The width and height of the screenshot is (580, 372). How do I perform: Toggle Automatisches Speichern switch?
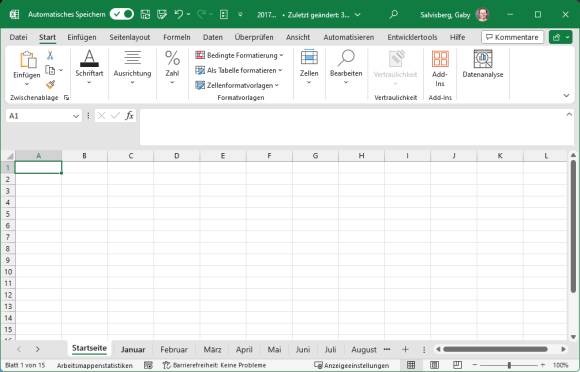click(122, 14)
